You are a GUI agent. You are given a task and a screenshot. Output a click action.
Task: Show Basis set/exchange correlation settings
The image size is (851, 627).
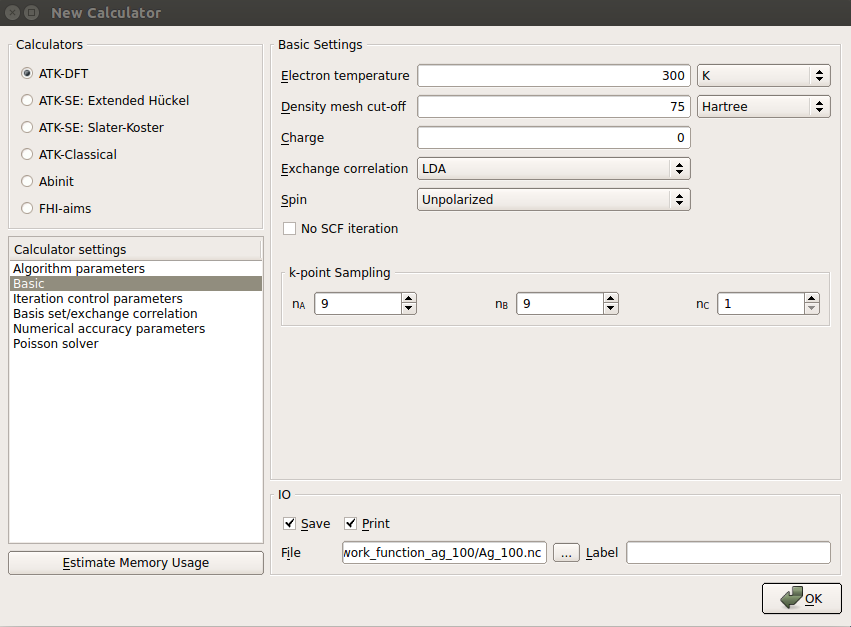pos(136,314)
